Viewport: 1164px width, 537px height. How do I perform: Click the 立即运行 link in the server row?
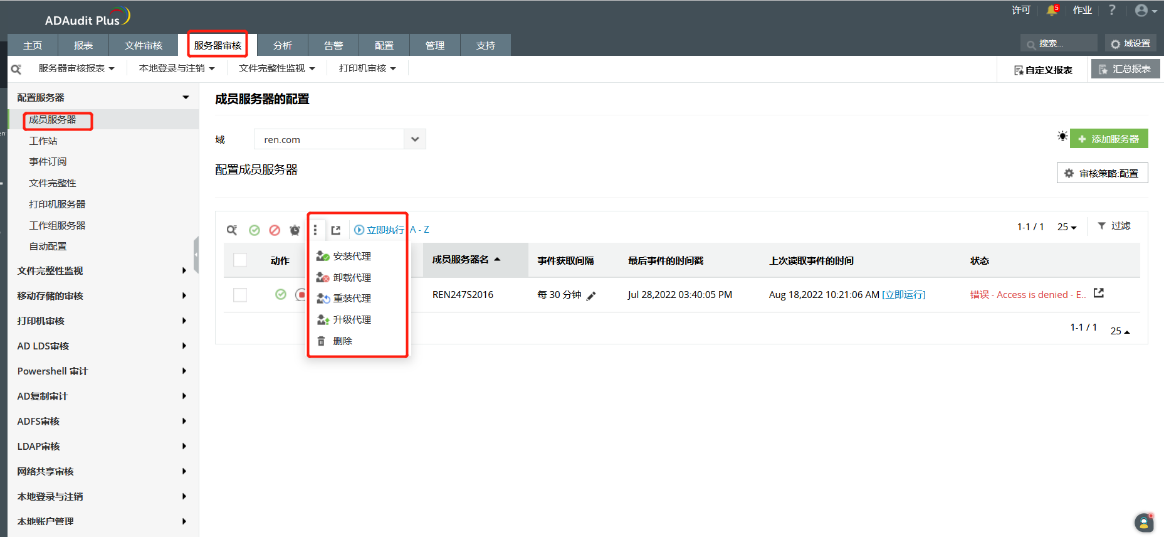903,295
